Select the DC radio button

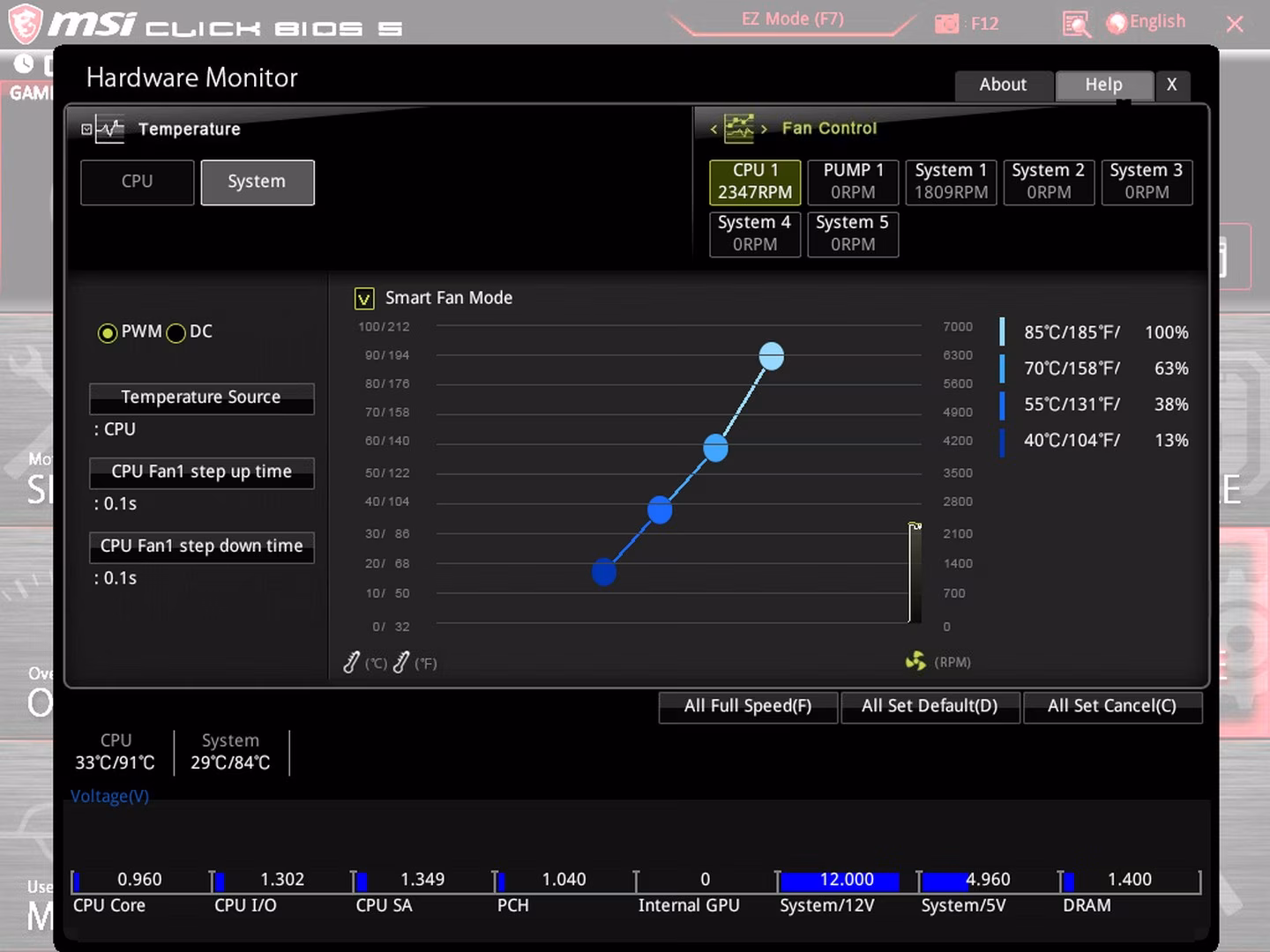[x=176, y=333]
